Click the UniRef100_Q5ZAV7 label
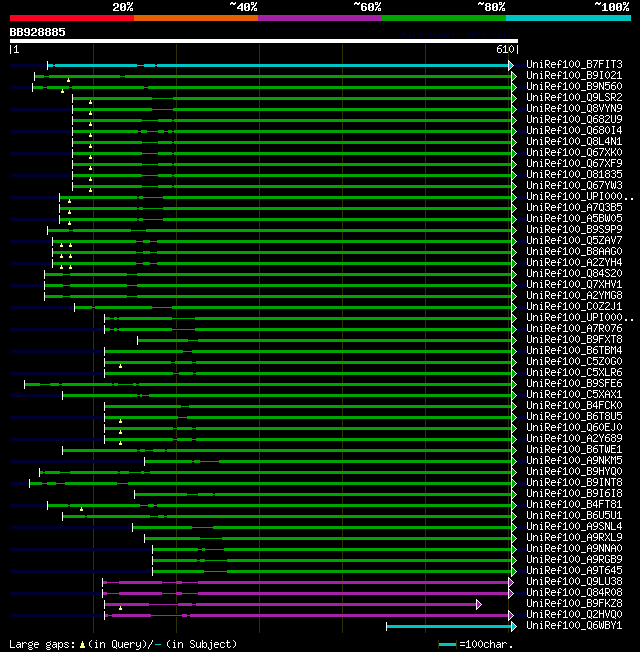 (574, 241)
